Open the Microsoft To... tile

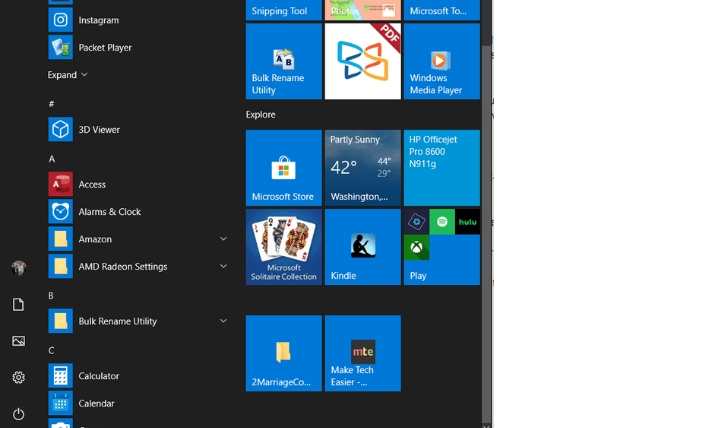[442, 10]
